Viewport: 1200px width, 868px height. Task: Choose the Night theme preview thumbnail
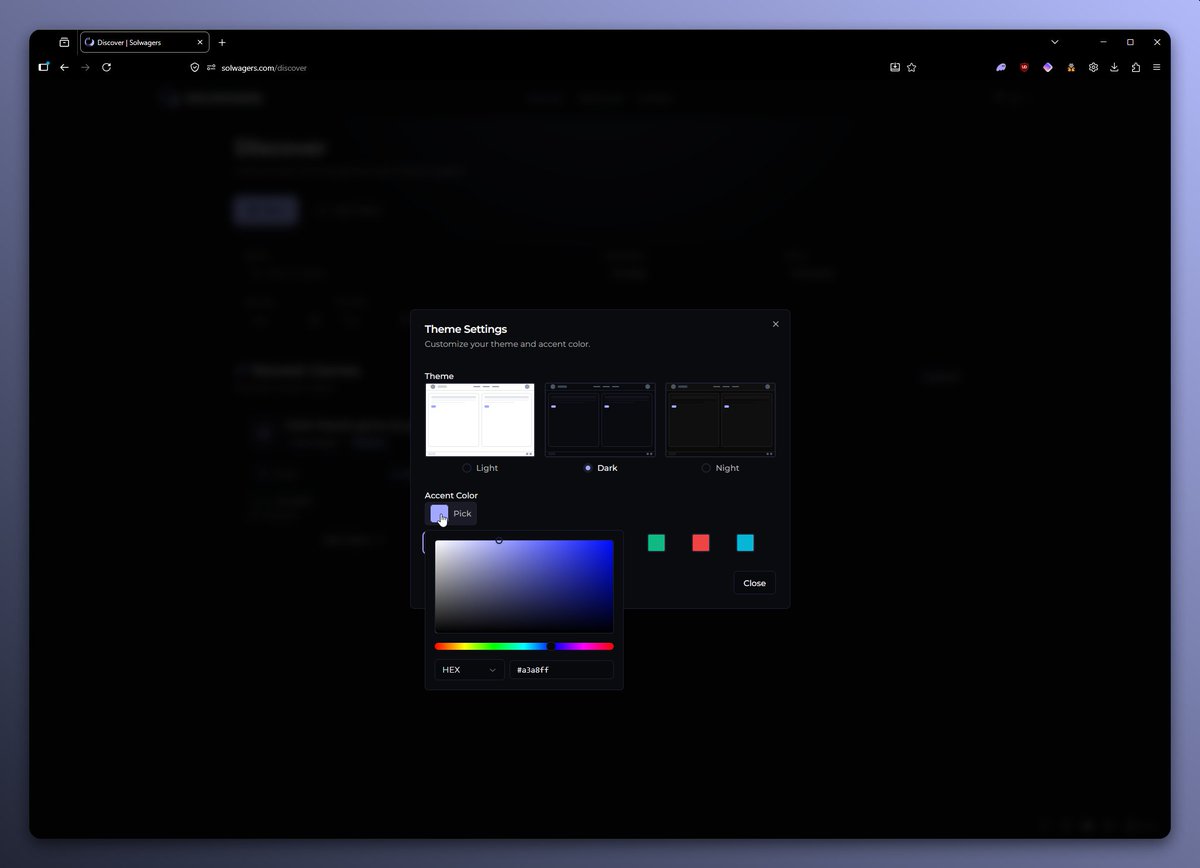pos(720,420)
